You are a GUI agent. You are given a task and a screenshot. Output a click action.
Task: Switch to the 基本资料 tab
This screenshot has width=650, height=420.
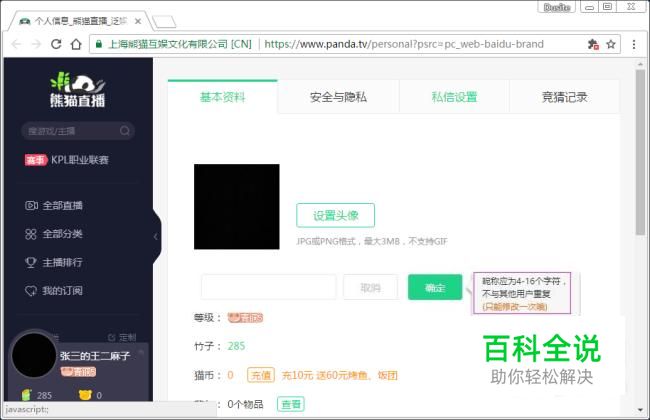point(223,97)
